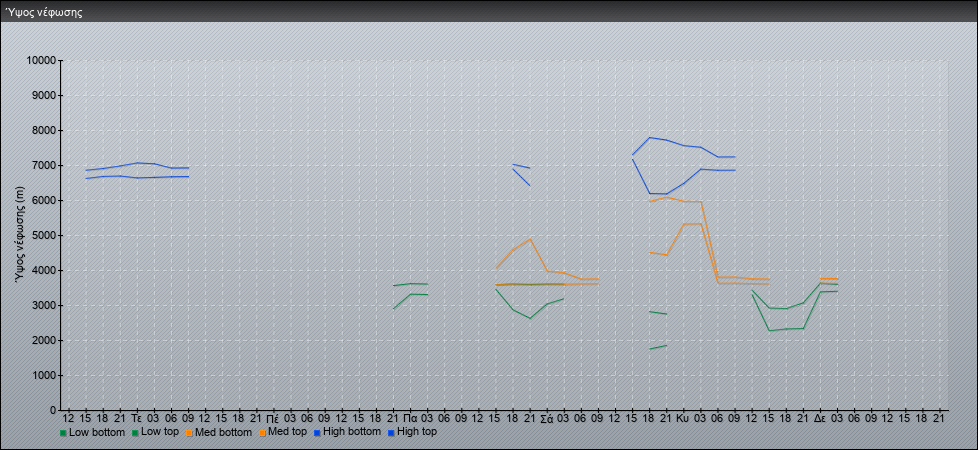
Task: Select the Σά day label on the time axis
Action: (546, 418)
